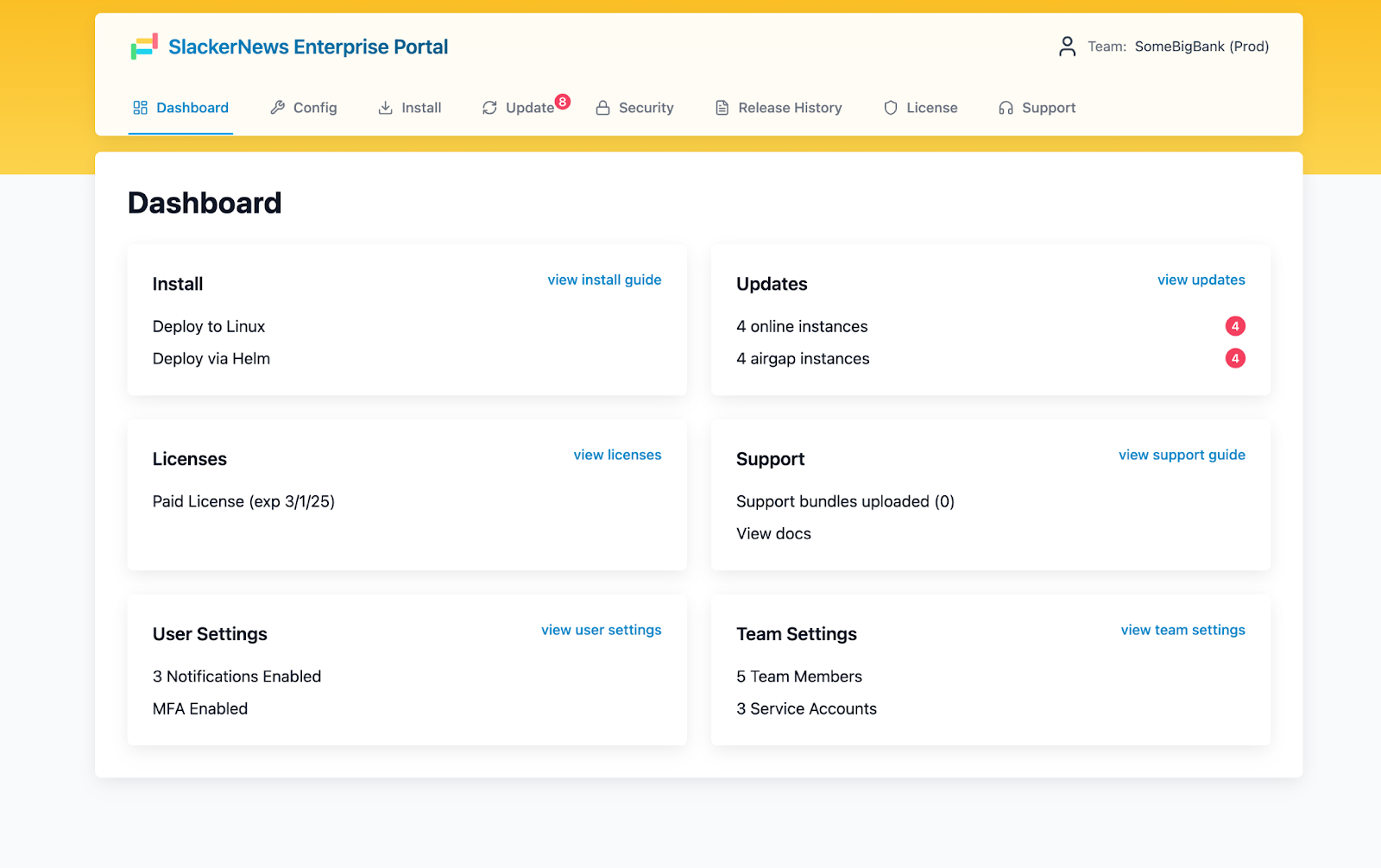Click the Security lock icon

(602, 108)
